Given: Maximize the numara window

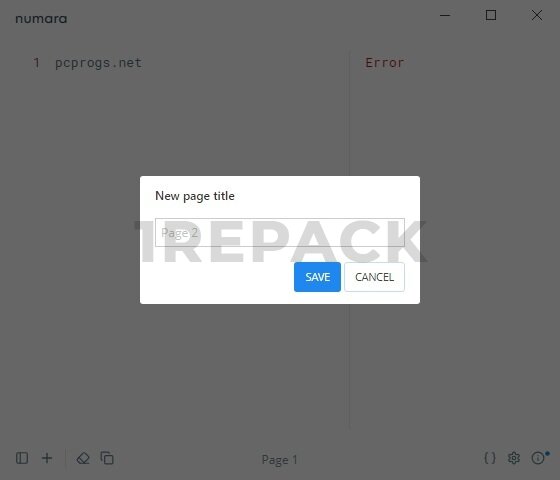Looking at the screenshot, I should point(491,15).
